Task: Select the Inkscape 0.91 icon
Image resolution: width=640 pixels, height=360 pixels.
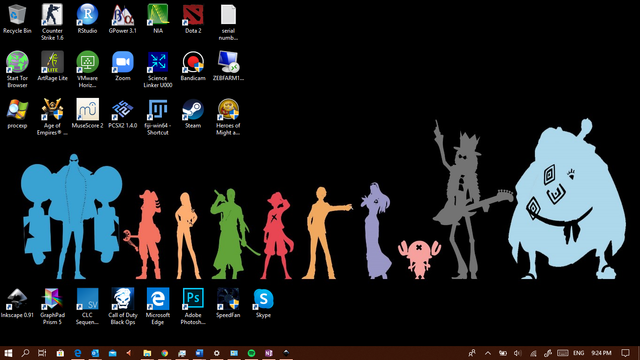Action: click(17, 303)
